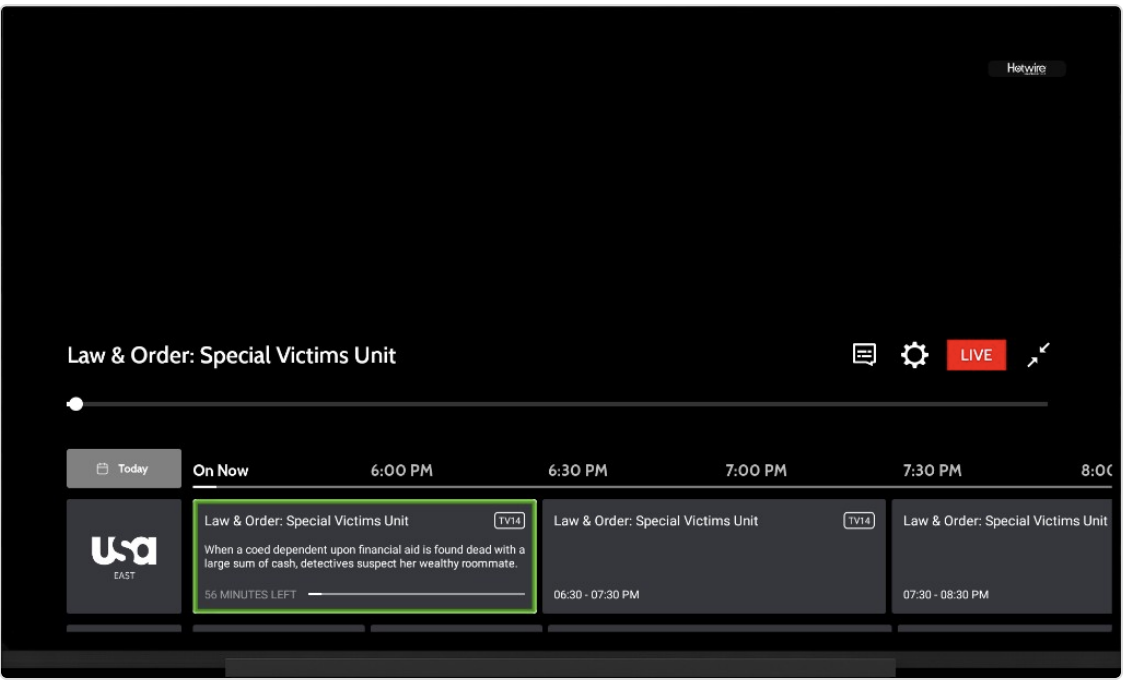
Task: Click the playback progress slider handle
Action: (x=75, y=404)
